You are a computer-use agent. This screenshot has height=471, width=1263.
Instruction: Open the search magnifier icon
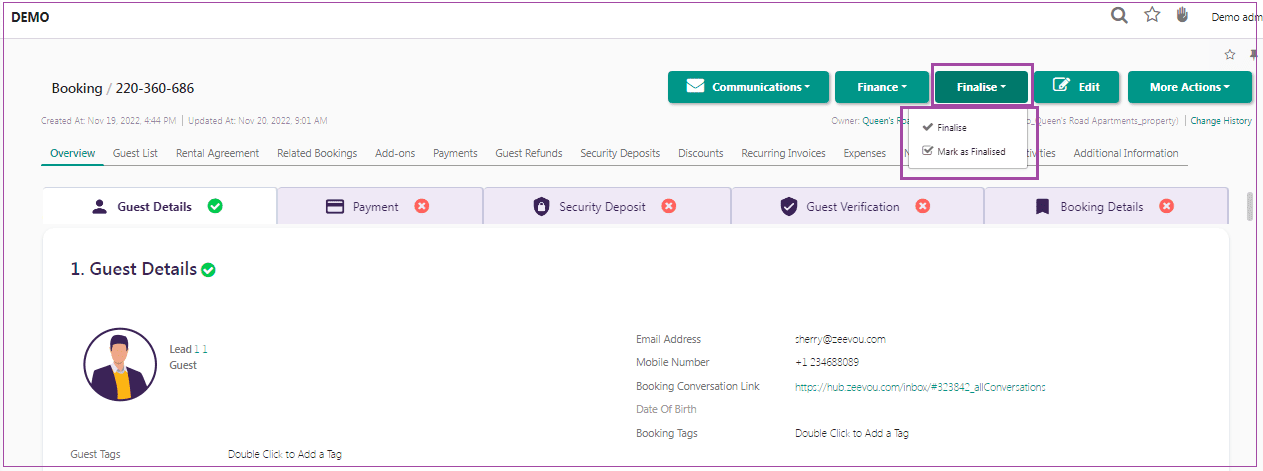pyautogui.click(x=1120, y=15)
